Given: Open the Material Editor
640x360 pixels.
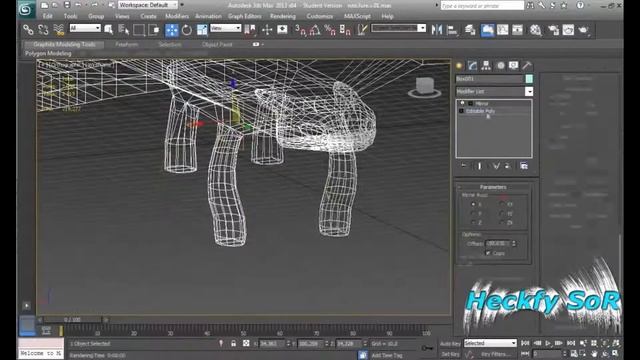Looking at the screenshot, I should tap(536, 30).
